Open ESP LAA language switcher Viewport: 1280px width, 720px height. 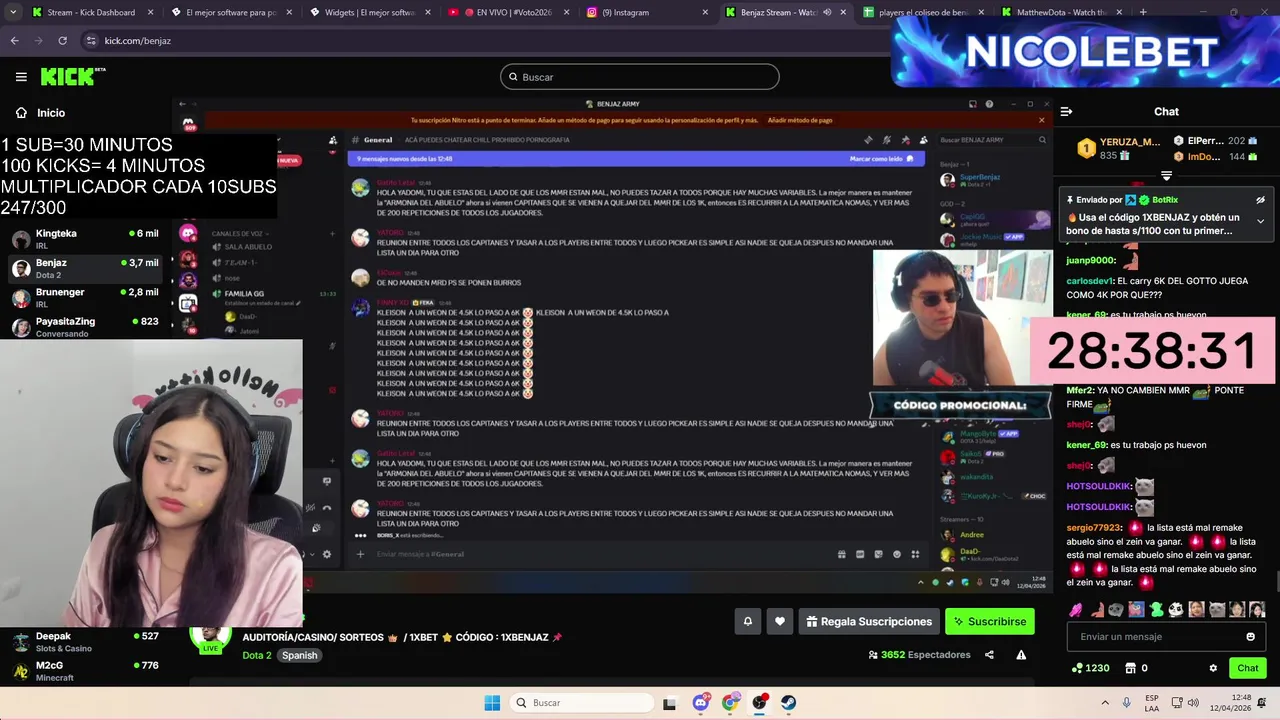(1152, 703)
